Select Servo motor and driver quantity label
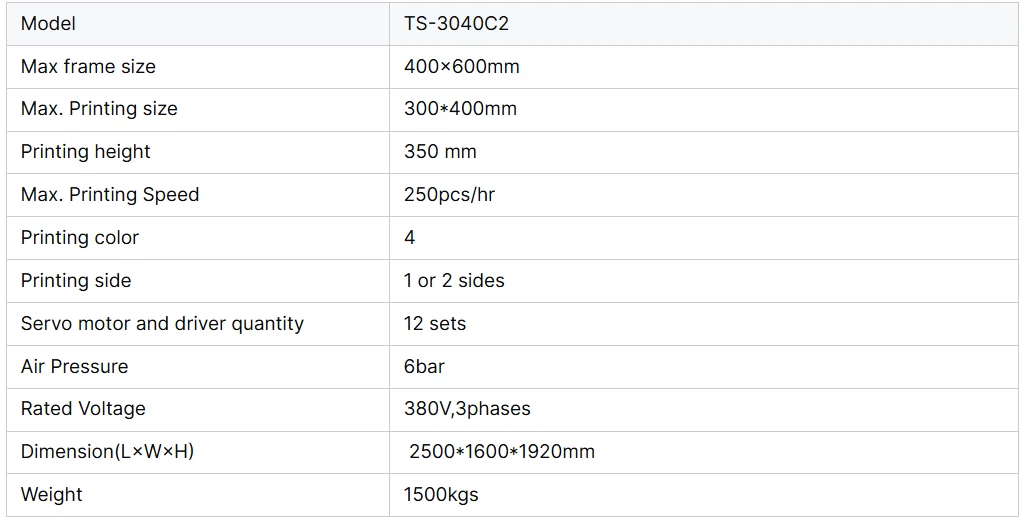1029x523 pixels. (162, 324)
